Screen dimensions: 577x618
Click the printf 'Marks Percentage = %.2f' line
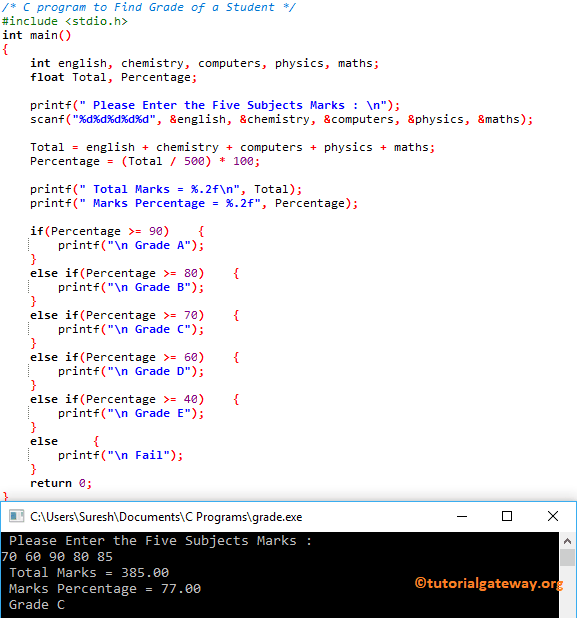(194, 203)
